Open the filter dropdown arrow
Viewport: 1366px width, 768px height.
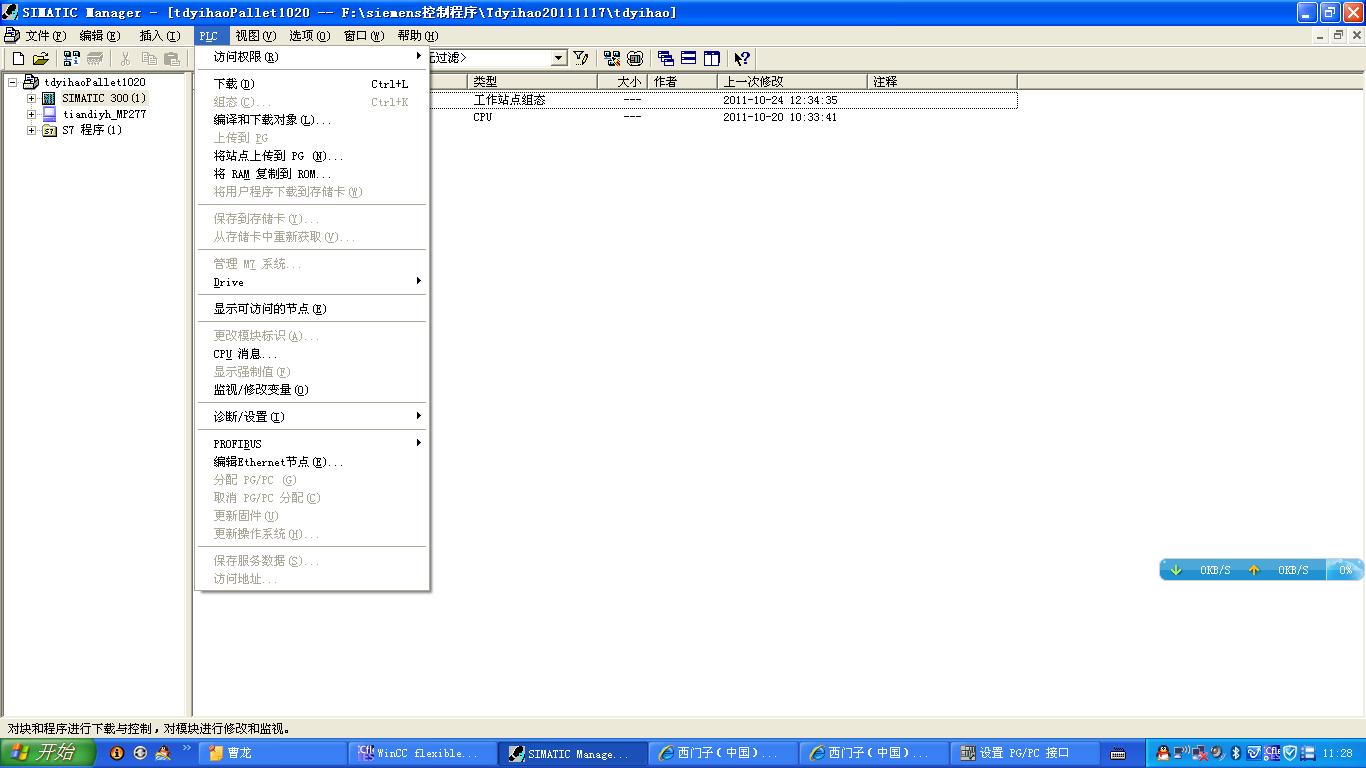559,58
